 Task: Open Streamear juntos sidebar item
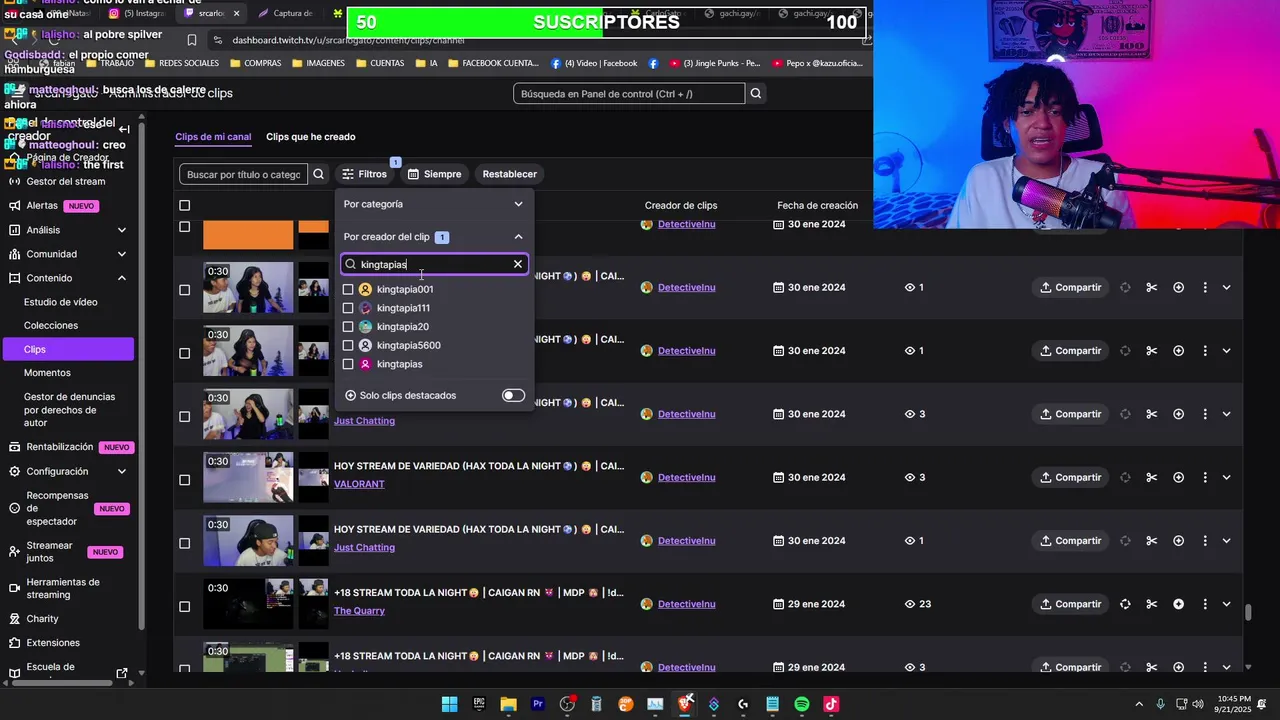tap(49, 552)
